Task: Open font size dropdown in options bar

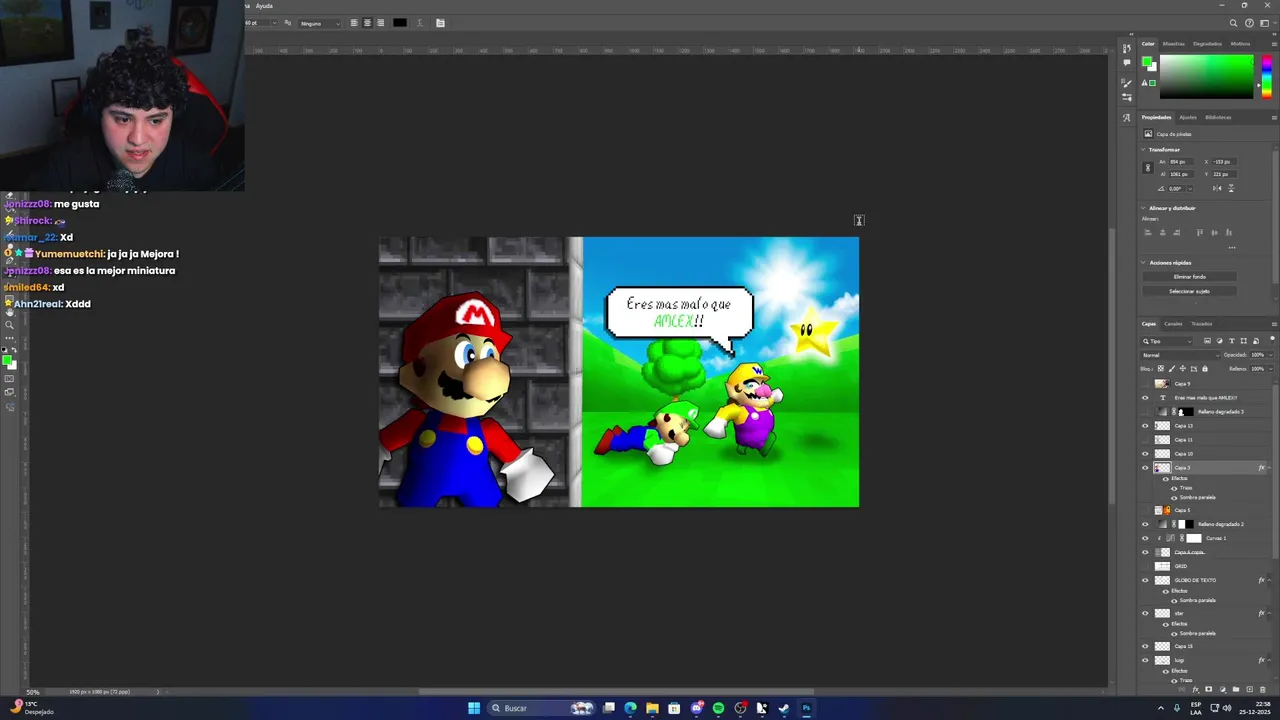Action: click(x=275, y=23)
